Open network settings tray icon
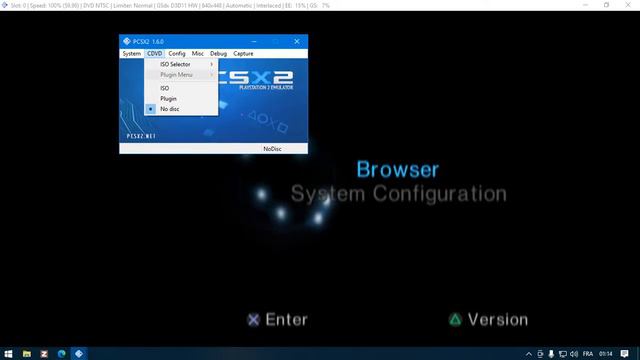The width and height of the screenshot is (640, 360). coord(562,354)
